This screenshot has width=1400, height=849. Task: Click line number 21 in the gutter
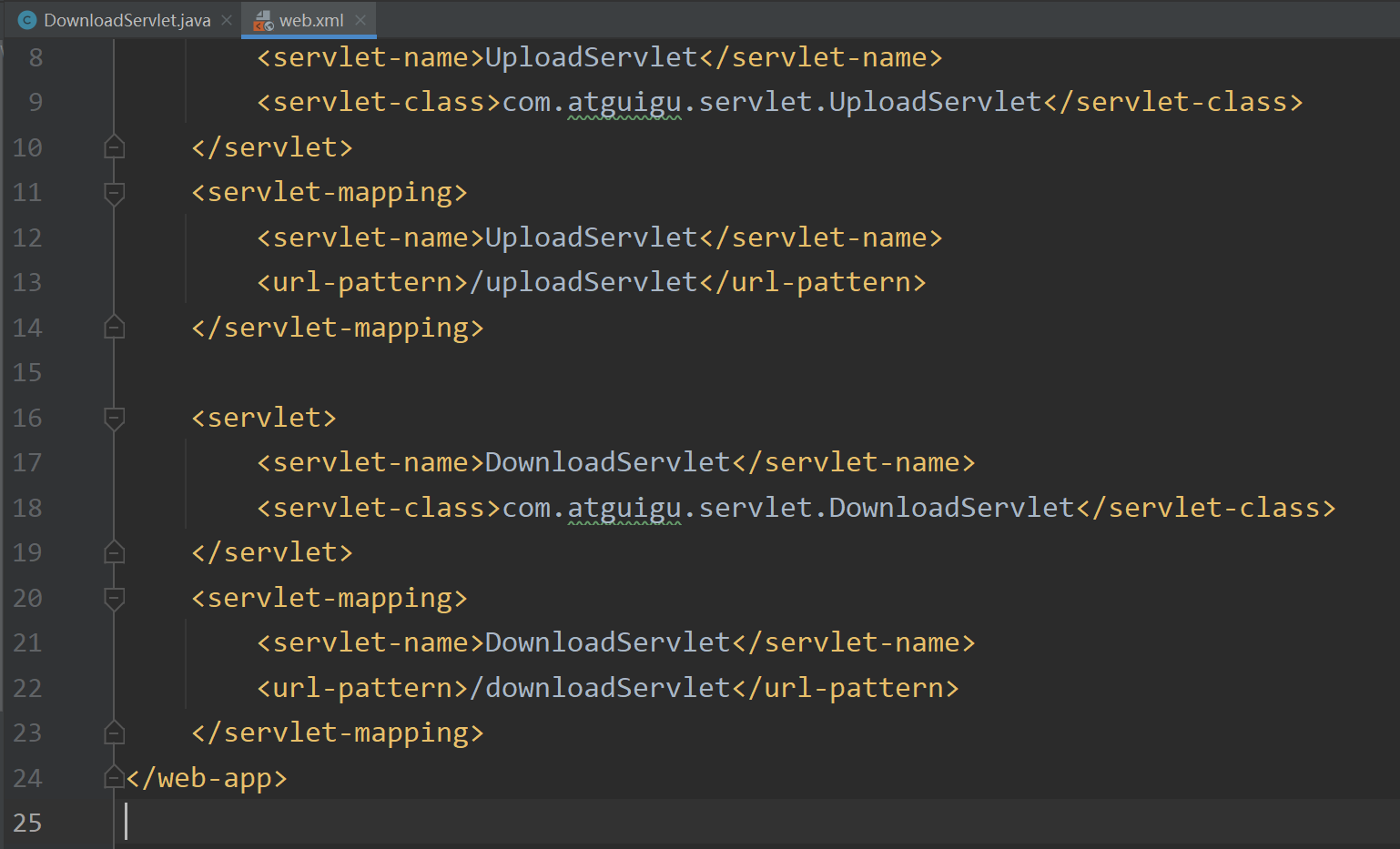(27, 642)
